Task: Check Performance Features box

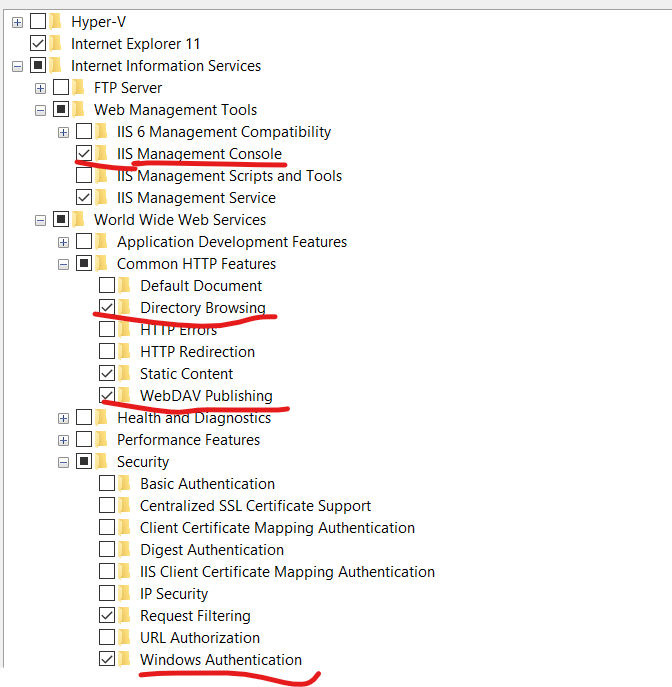Action: (84, 439)
